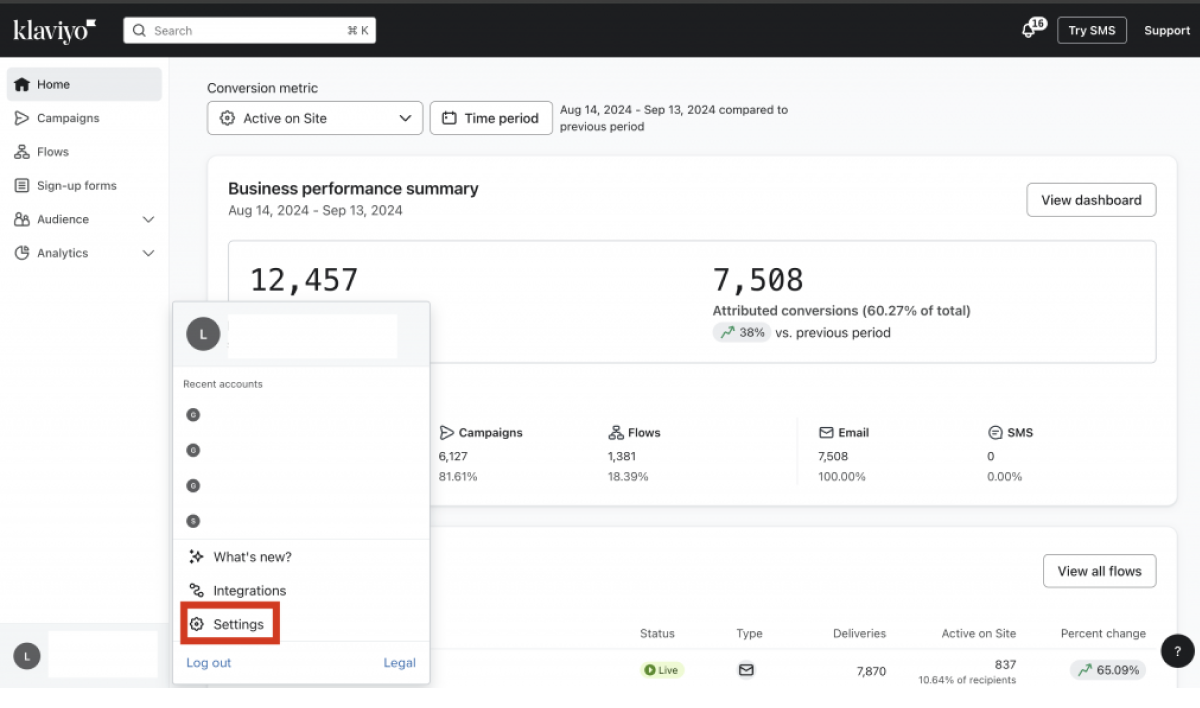Click the Live status badge
The image size is (1200, 708).
tap(662, 670)
